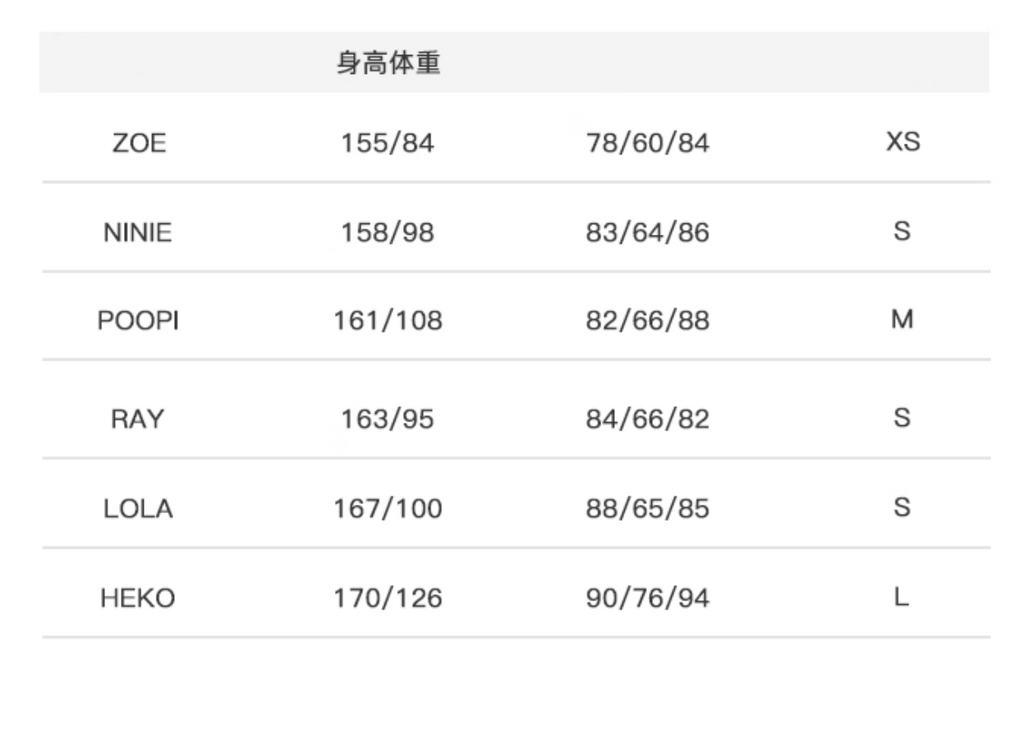
Task: Select the 90/76/94 measurements cell
Action: point(647,599)
